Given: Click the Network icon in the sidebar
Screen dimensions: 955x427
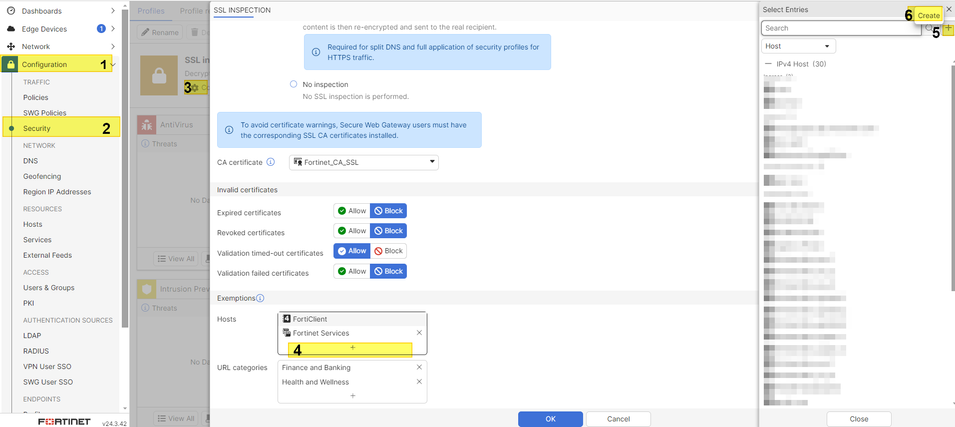Looking at the screenshot, I should pos(11,46).
